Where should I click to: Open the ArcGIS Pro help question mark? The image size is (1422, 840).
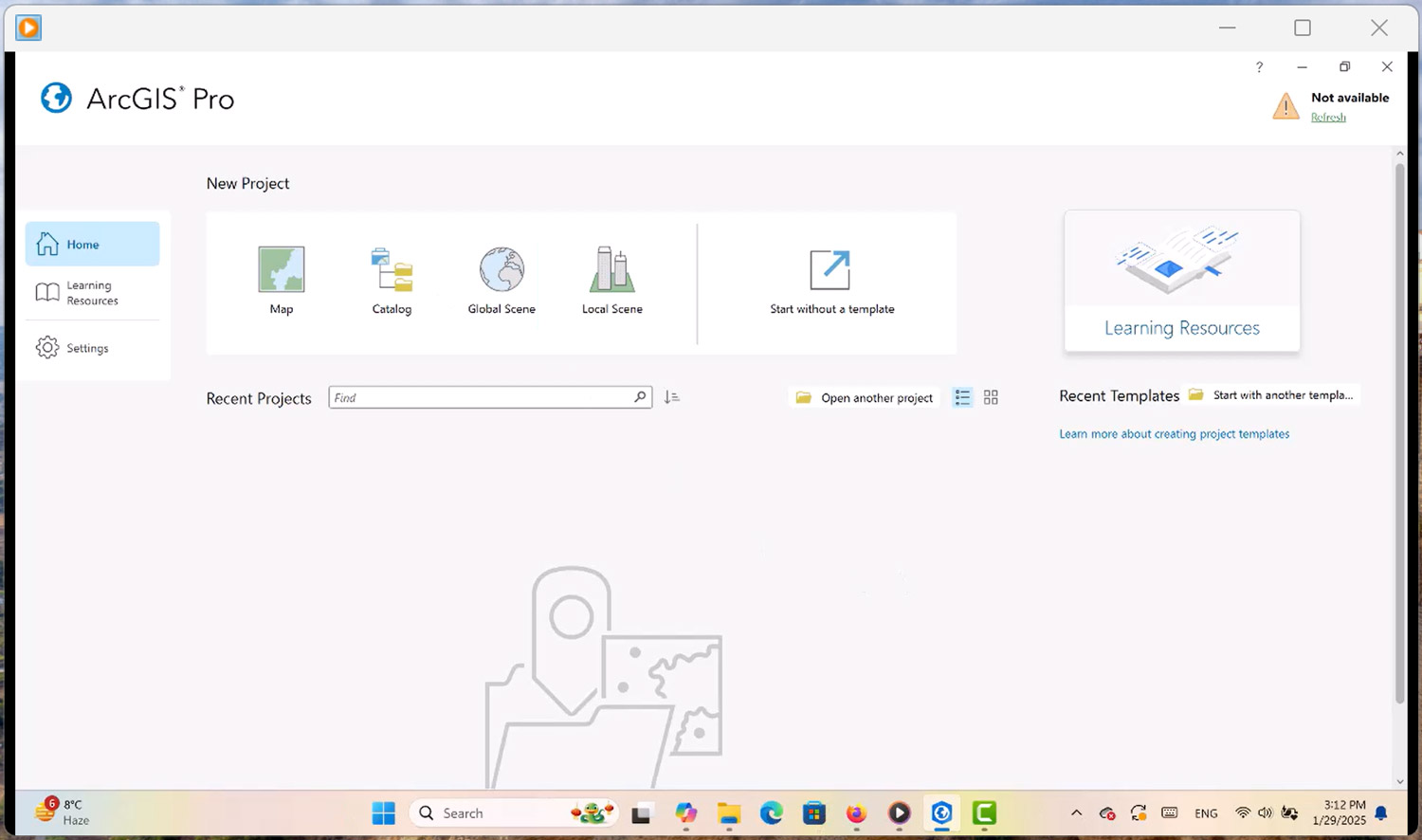[1259, 67]
